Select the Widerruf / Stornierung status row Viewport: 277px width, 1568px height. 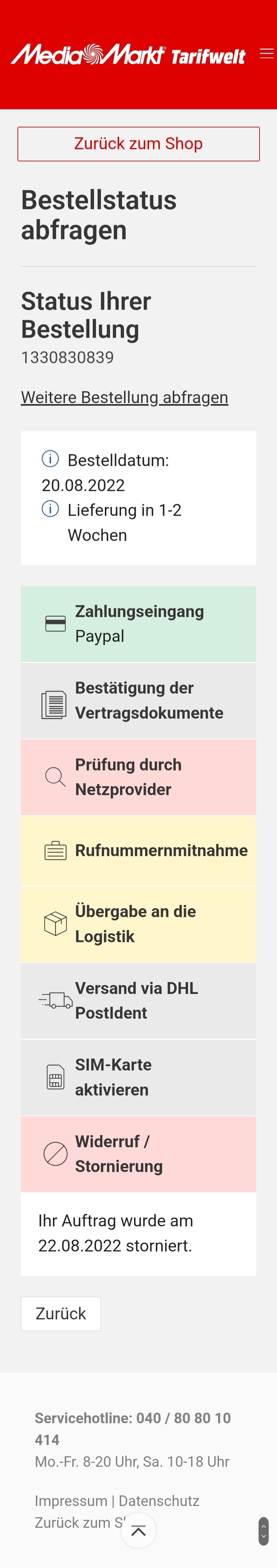point(138,1153)
